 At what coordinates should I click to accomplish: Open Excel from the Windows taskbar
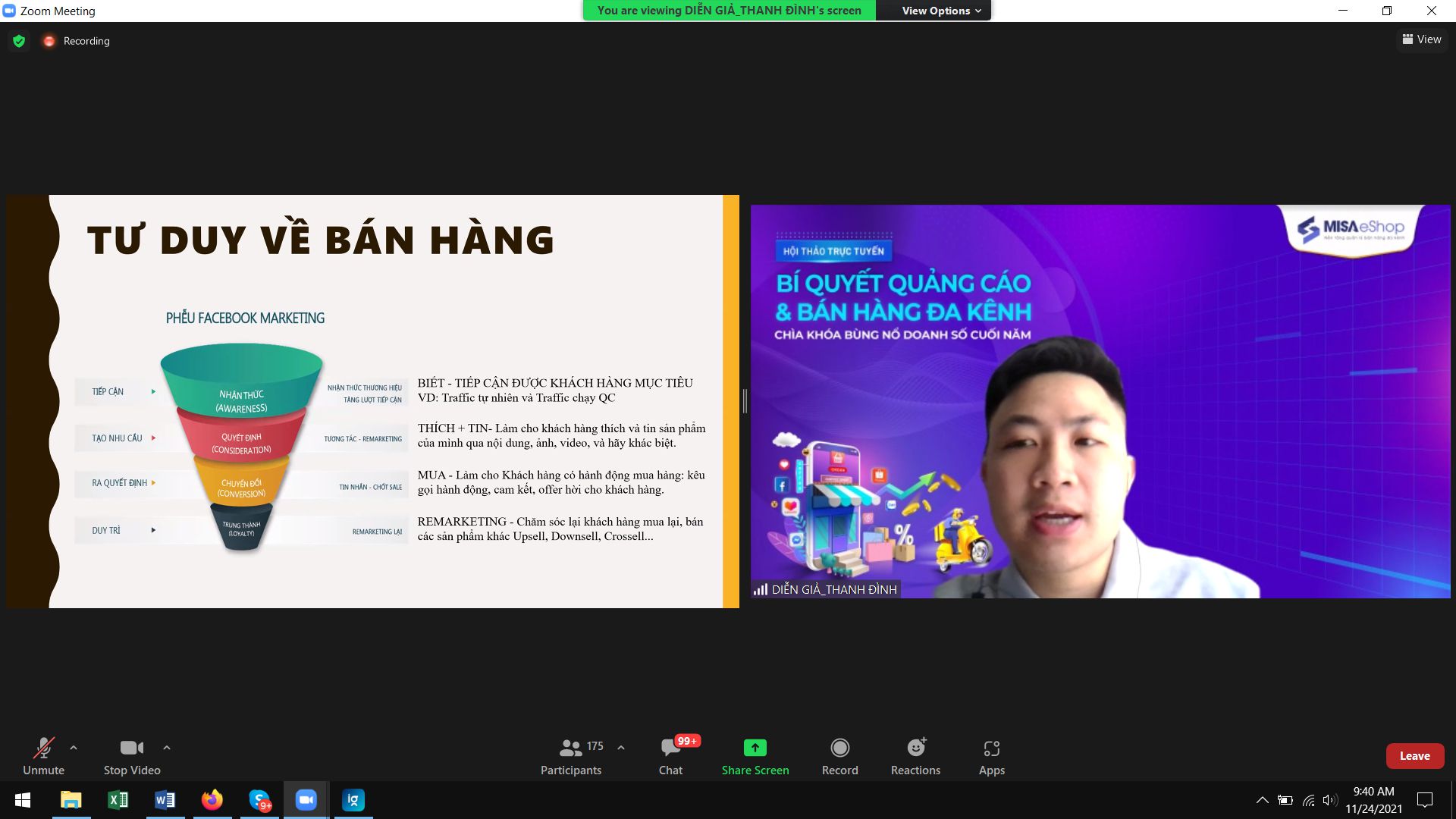point(118,800)
